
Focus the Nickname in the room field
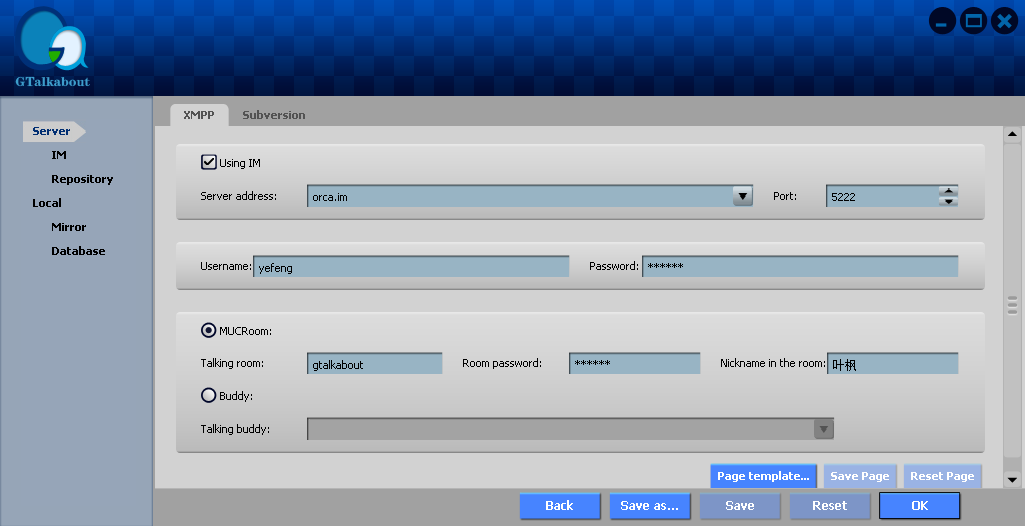(x=892, y=364)
